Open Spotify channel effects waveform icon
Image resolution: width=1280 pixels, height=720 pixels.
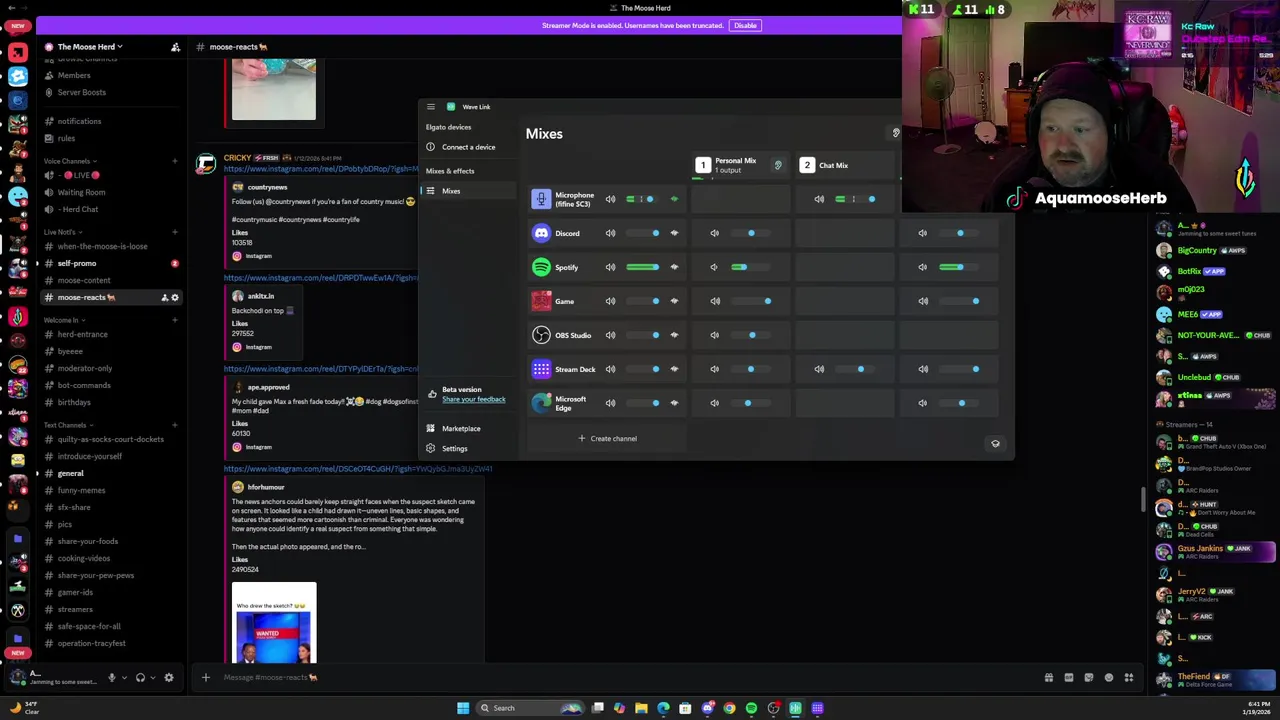[x=674, y=267]
